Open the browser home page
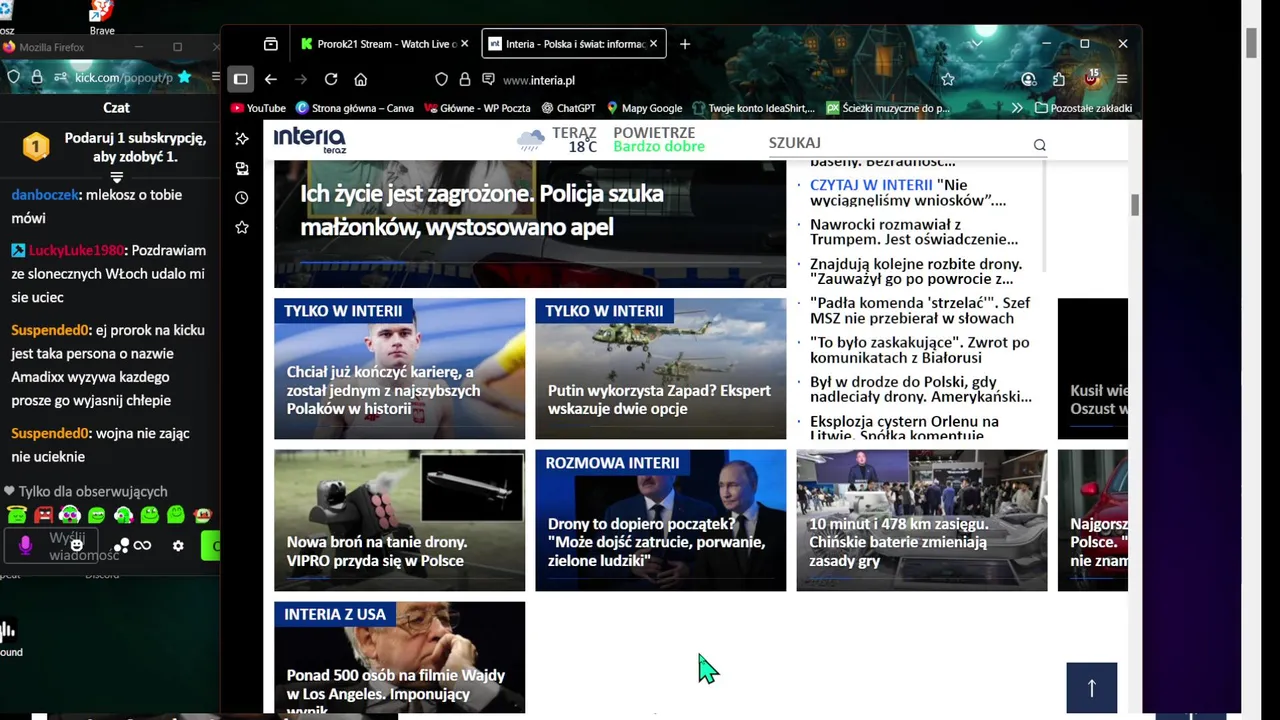Screen dimensions: 1280x720 pyautogui.click(x=361, y=79)
